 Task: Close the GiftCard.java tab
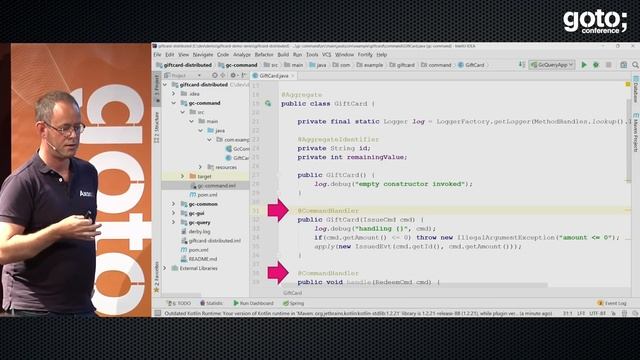293,76
